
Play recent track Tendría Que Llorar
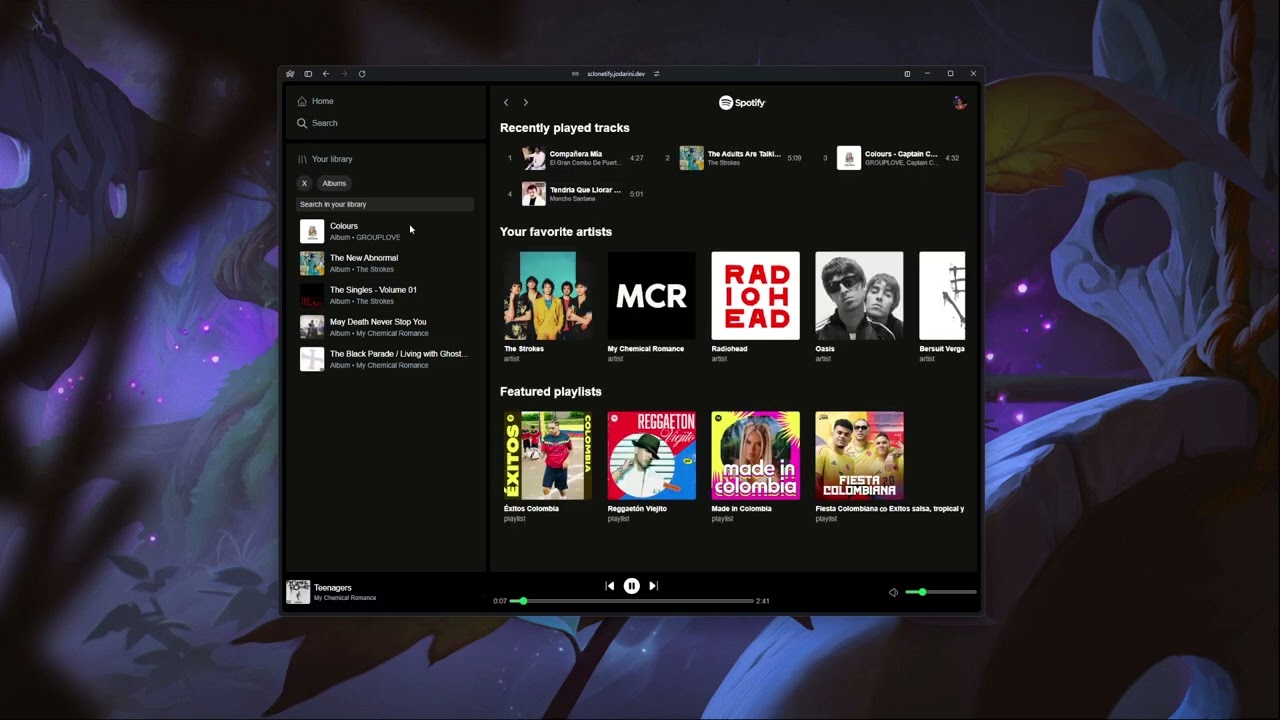(x=575, y=194)
